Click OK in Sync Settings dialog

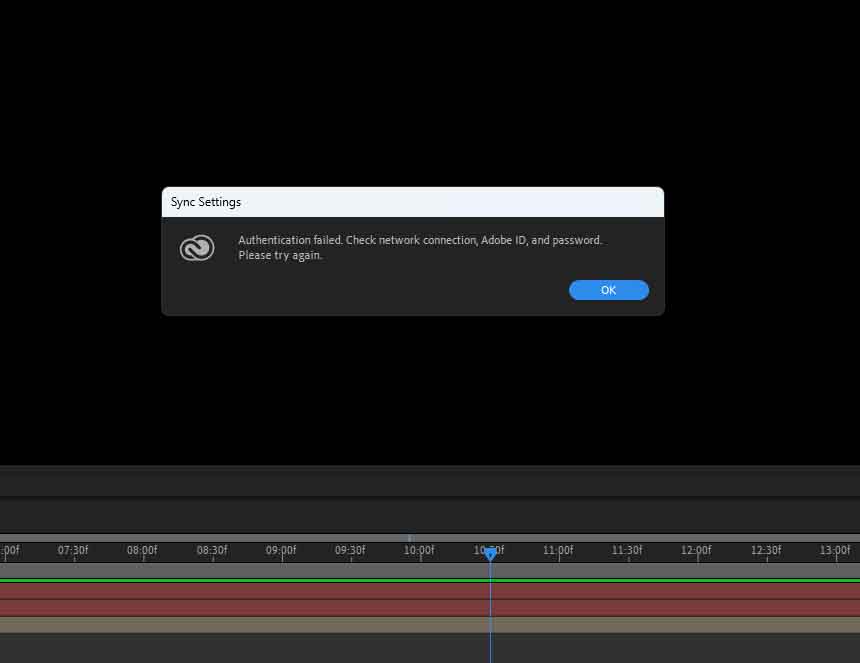tap(609, 290)
